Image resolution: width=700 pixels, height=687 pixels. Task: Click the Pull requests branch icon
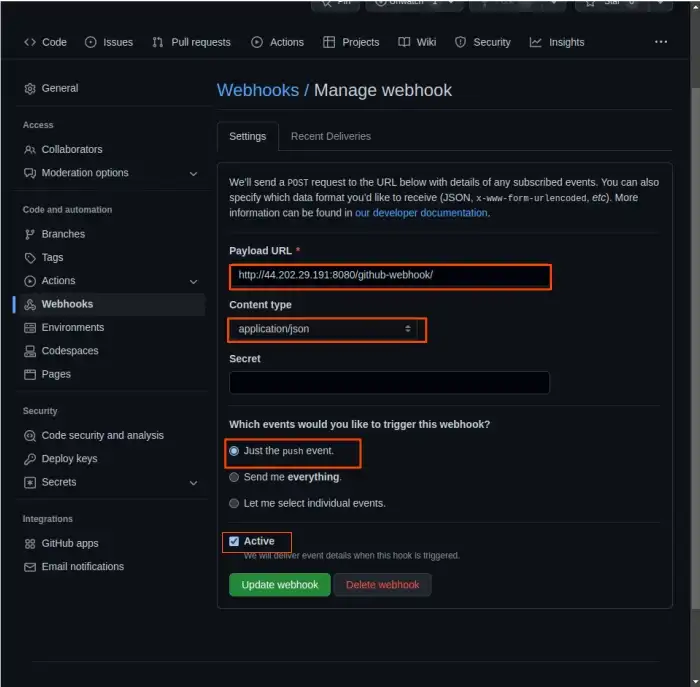pyautogui.click(x=158, y=42)
